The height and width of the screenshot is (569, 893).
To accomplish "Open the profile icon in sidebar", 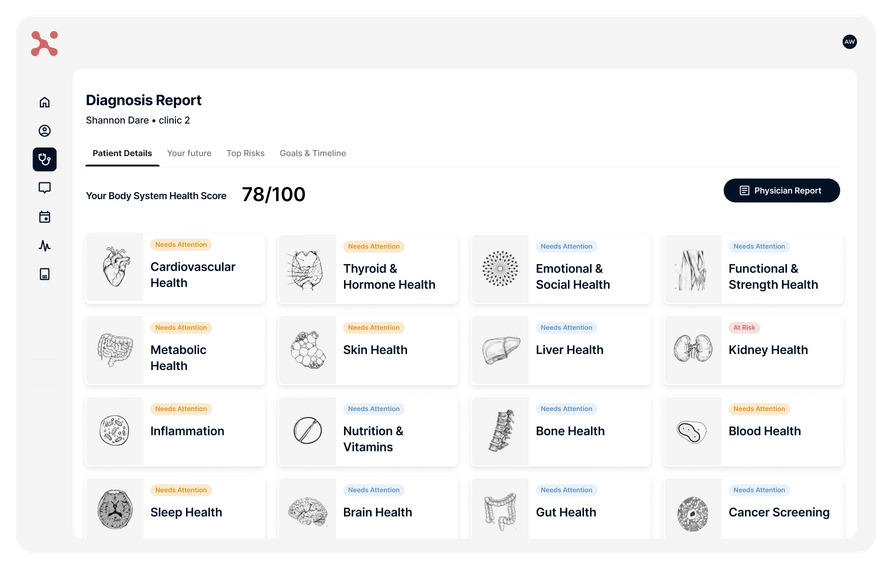I will pos(44,131).
